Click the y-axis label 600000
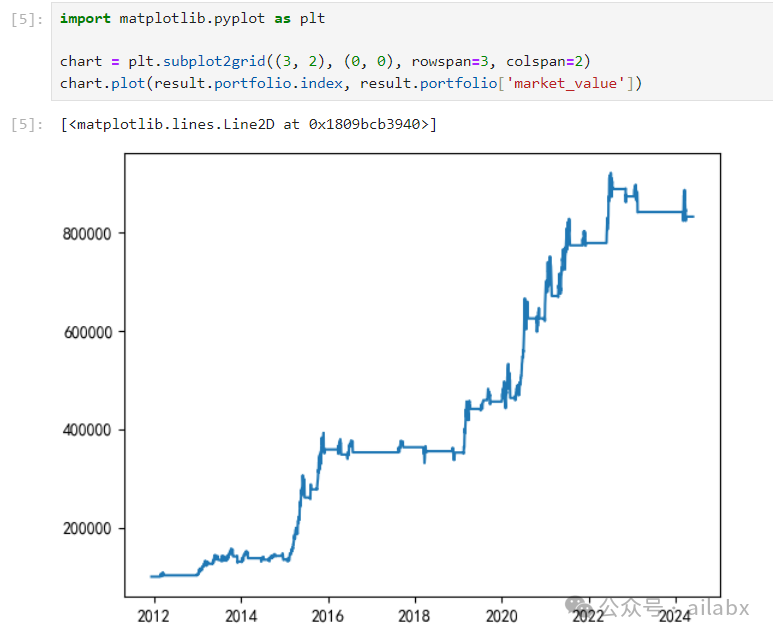This screenshot has width=773, height=638. (x=88, y=332)
